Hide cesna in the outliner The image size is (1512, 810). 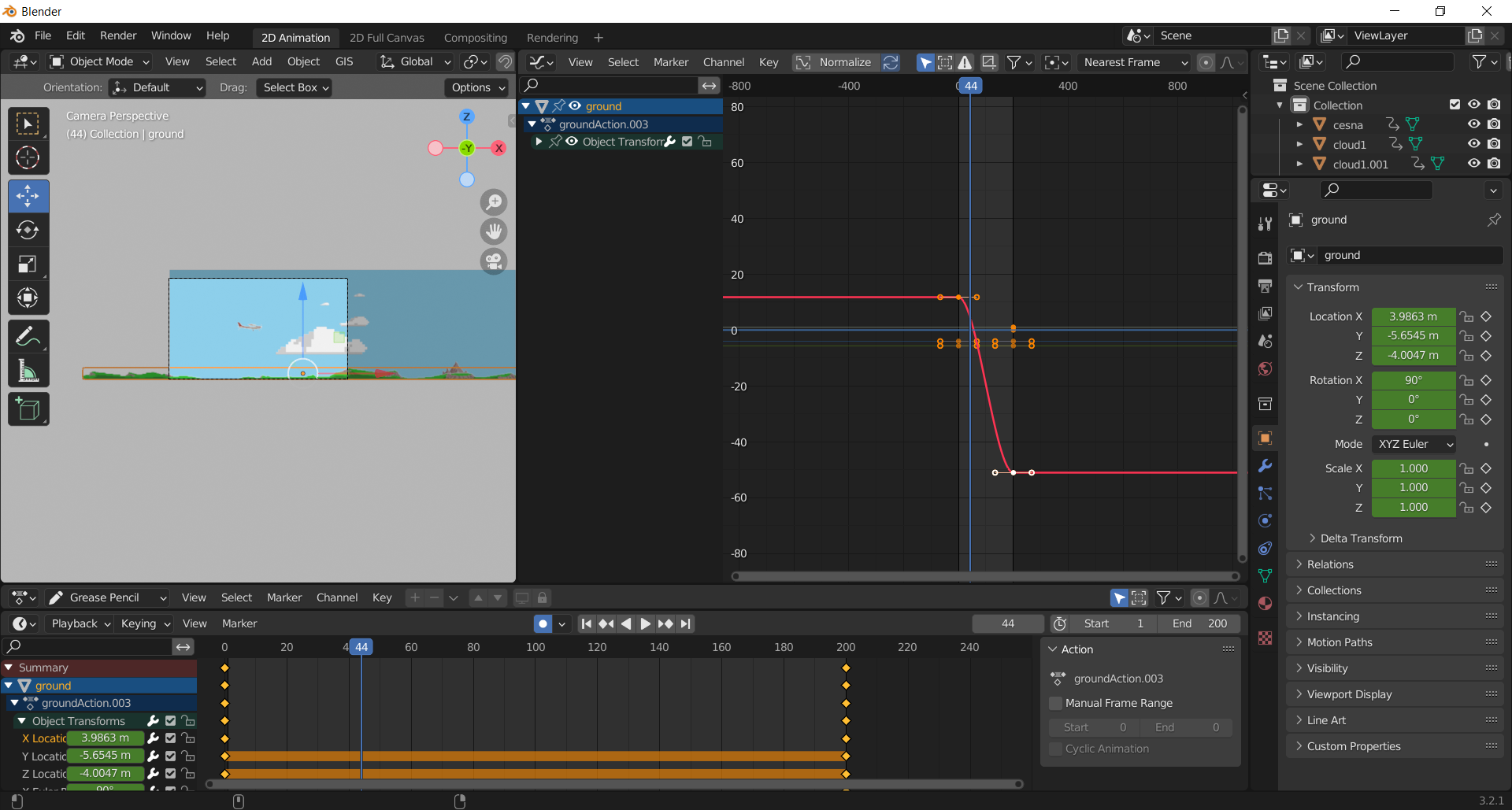pos(1473,124)
